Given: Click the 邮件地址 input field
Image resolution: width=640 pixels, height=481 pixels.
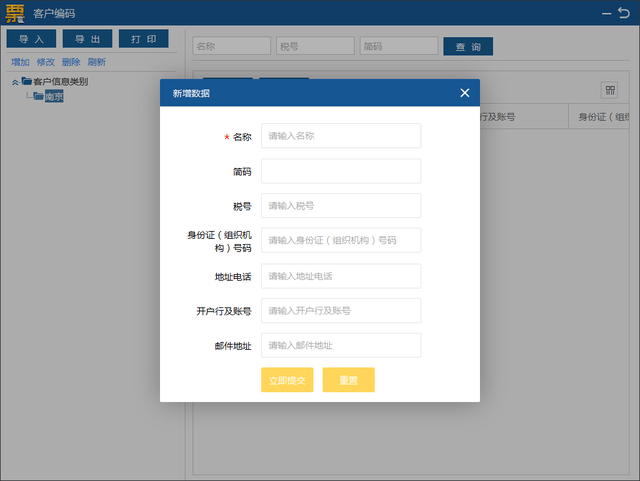Looking at the screenshot, I should click(x=341, y=345).
